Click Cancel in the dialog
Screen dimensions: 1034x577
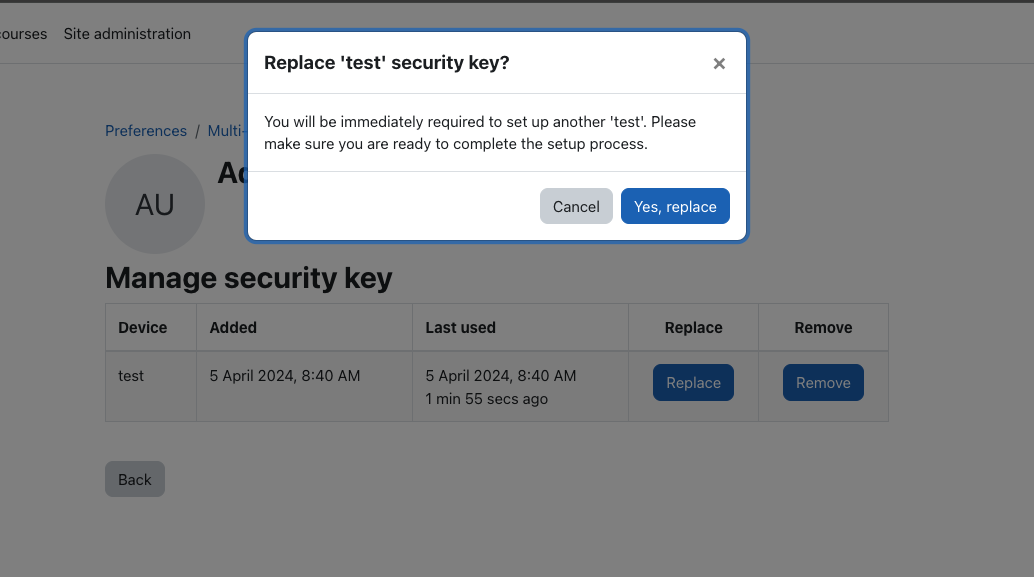576,206
